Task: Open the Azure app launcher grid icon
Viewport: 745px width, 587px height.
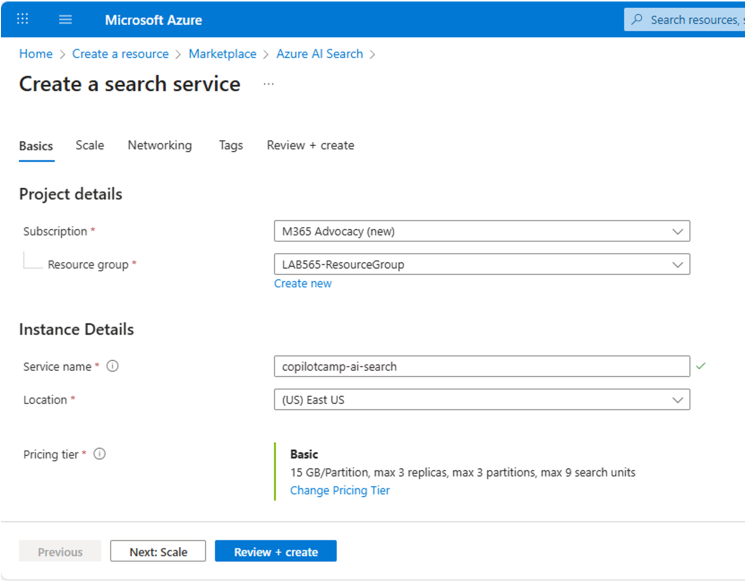Action: pos(22,19)
